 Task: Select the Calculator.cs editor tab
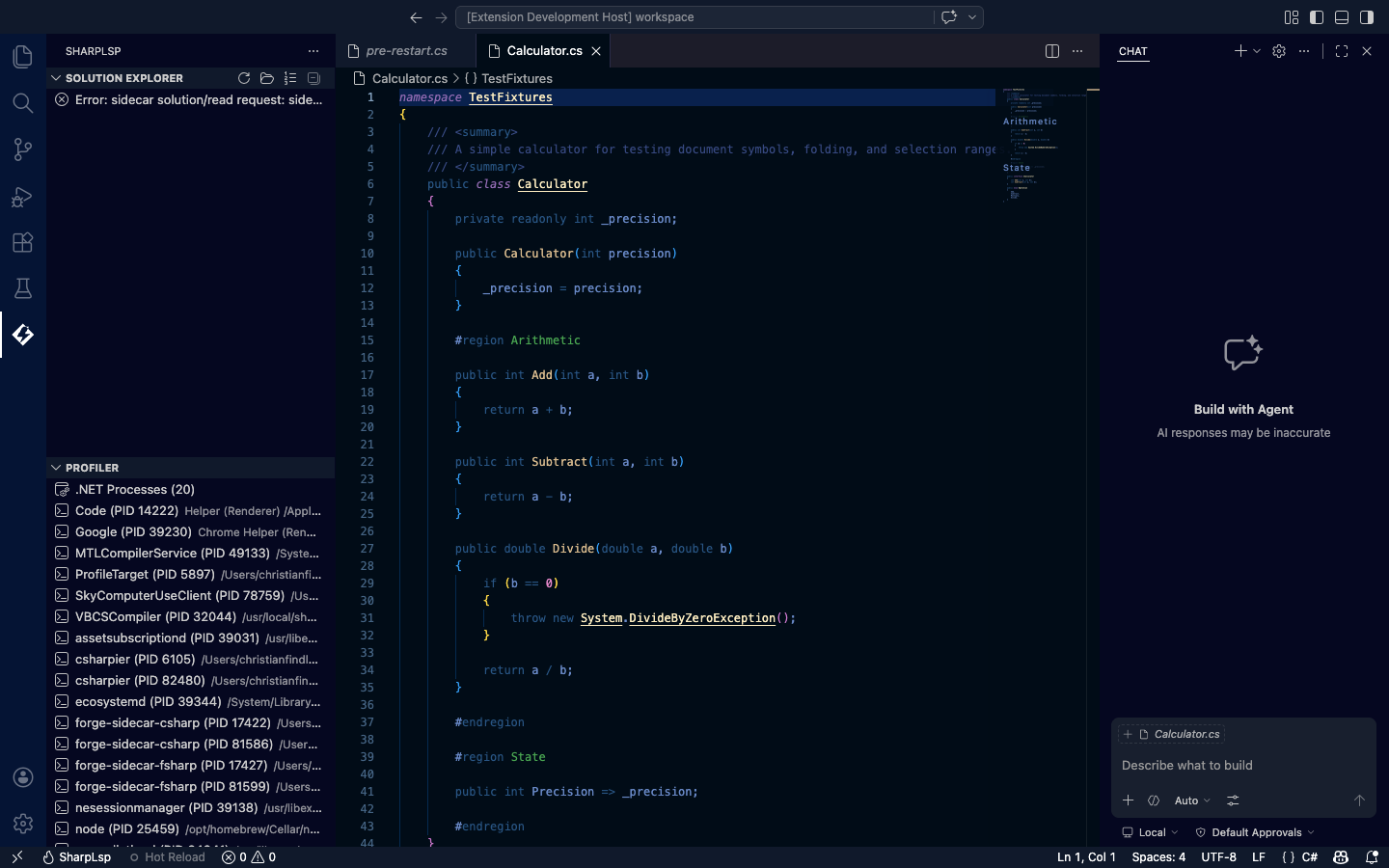(x=542, y=51)
